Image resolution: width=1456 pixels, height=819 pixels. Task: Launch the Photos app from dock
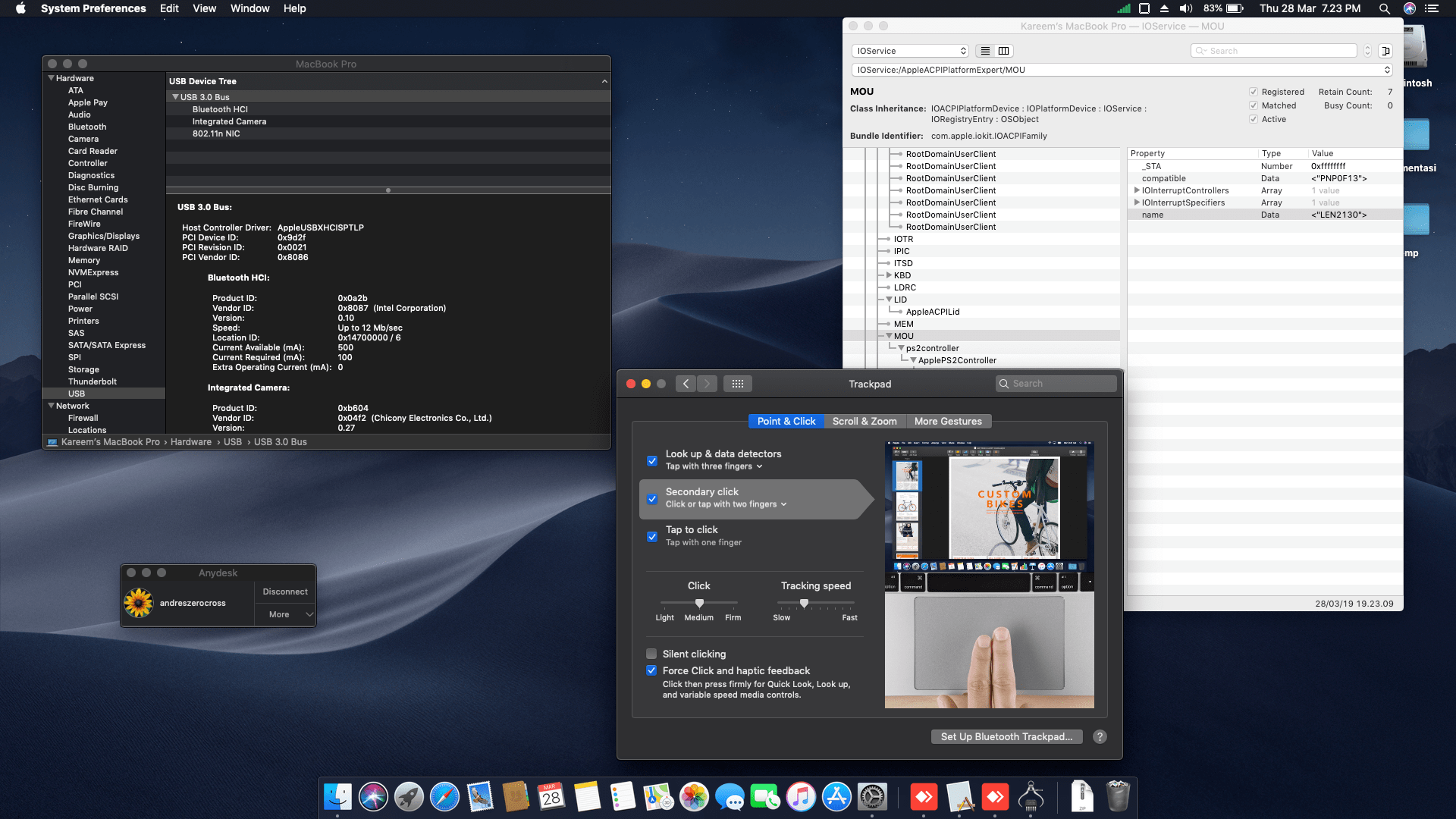[694, 797]
